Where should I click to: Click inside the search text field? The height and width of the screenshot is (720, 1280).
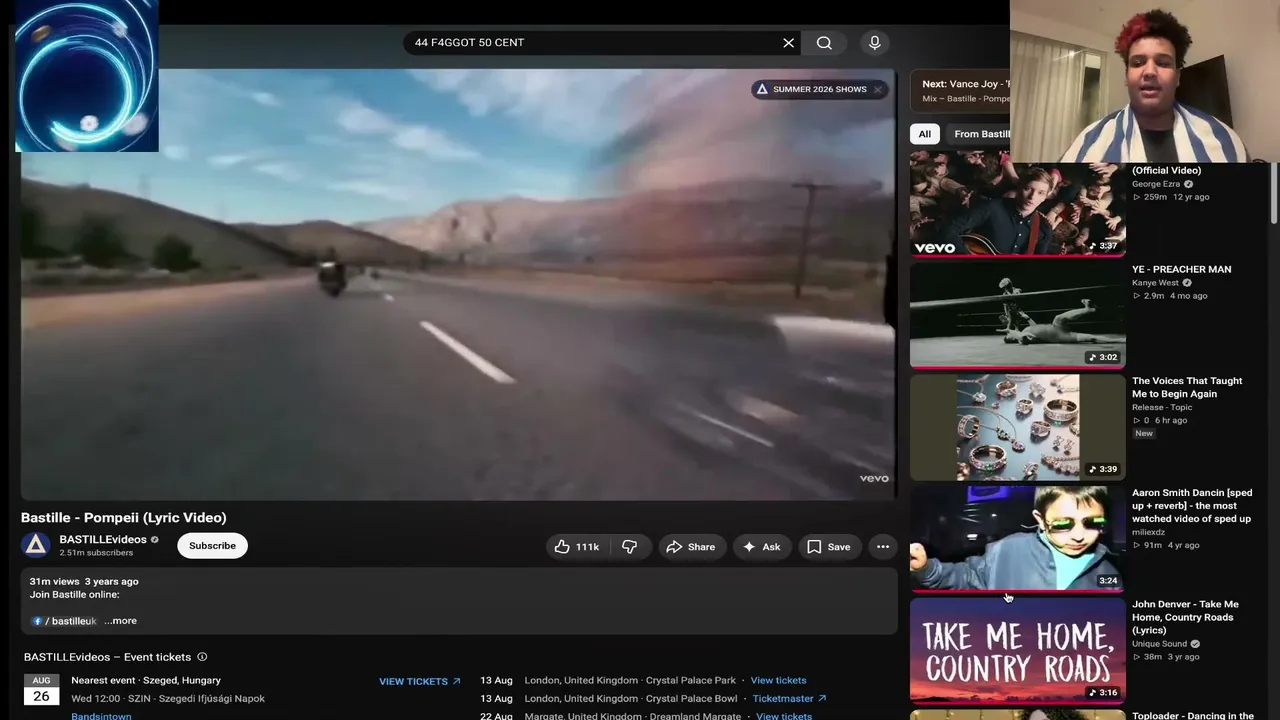[596, 43]
